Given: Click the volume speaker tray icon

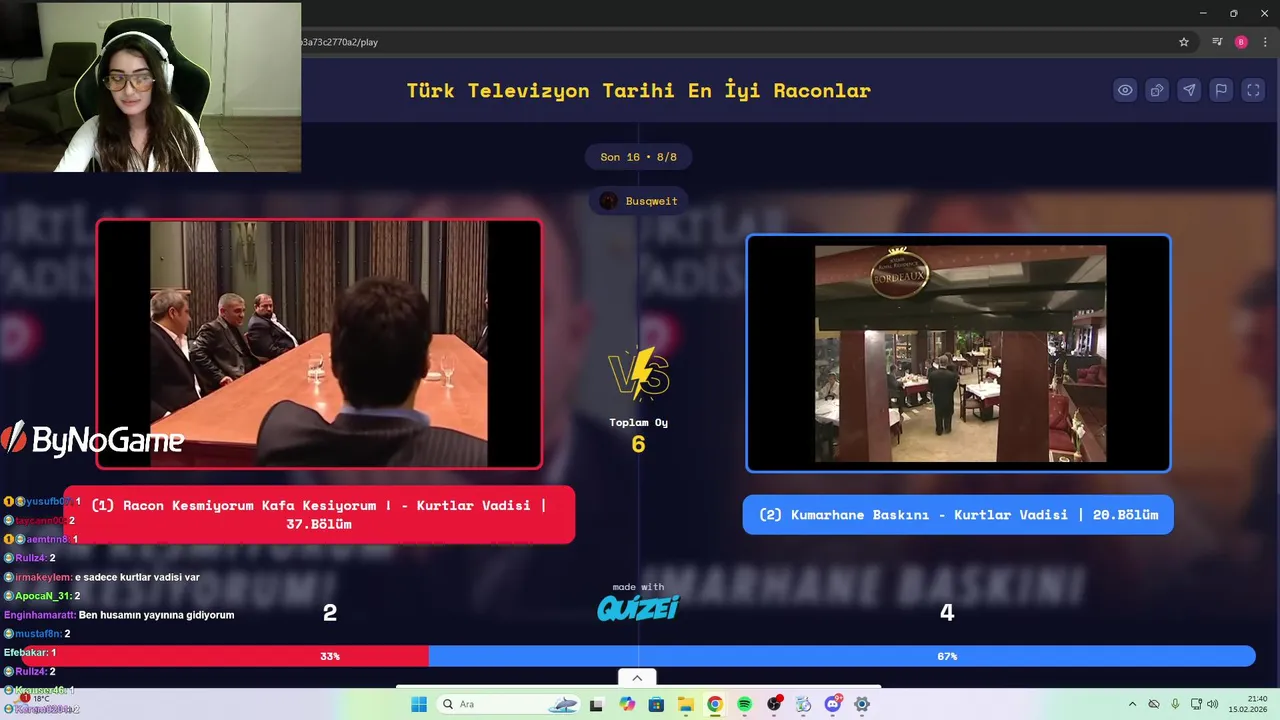Looking at the screenshot, I should tap(1213, 704).
